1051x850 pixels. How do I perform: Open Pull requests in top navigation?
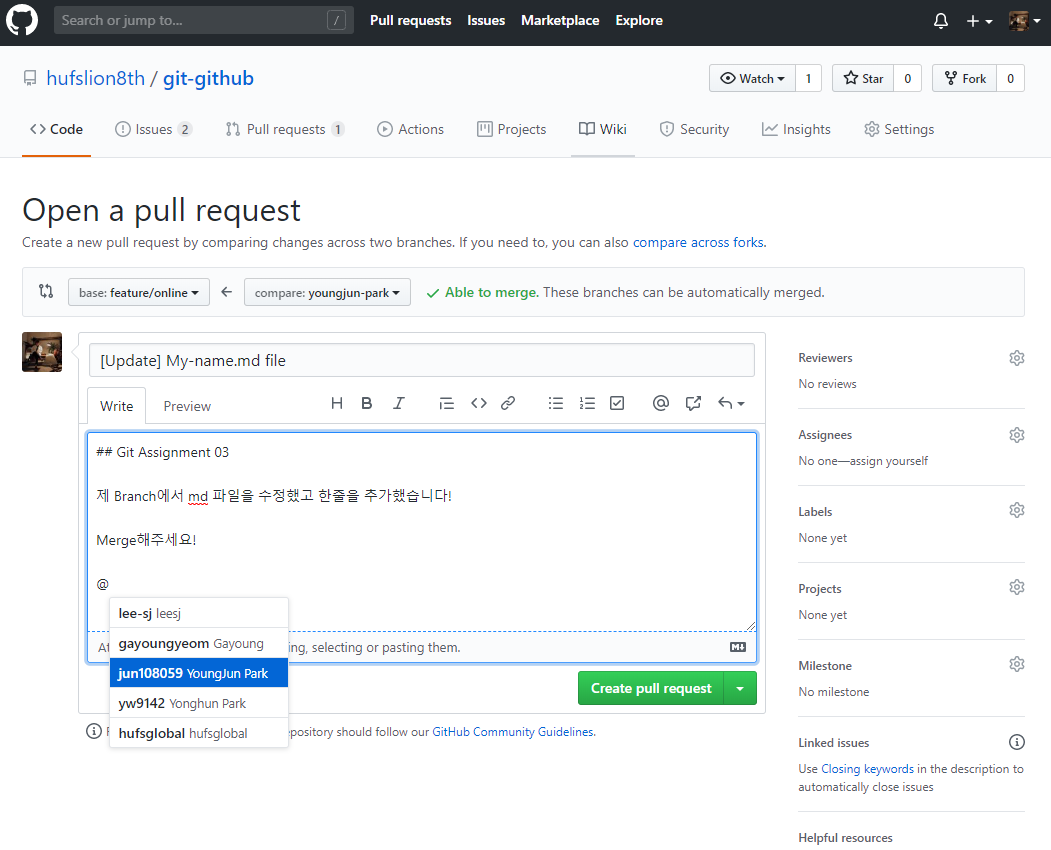pos(410,21)
